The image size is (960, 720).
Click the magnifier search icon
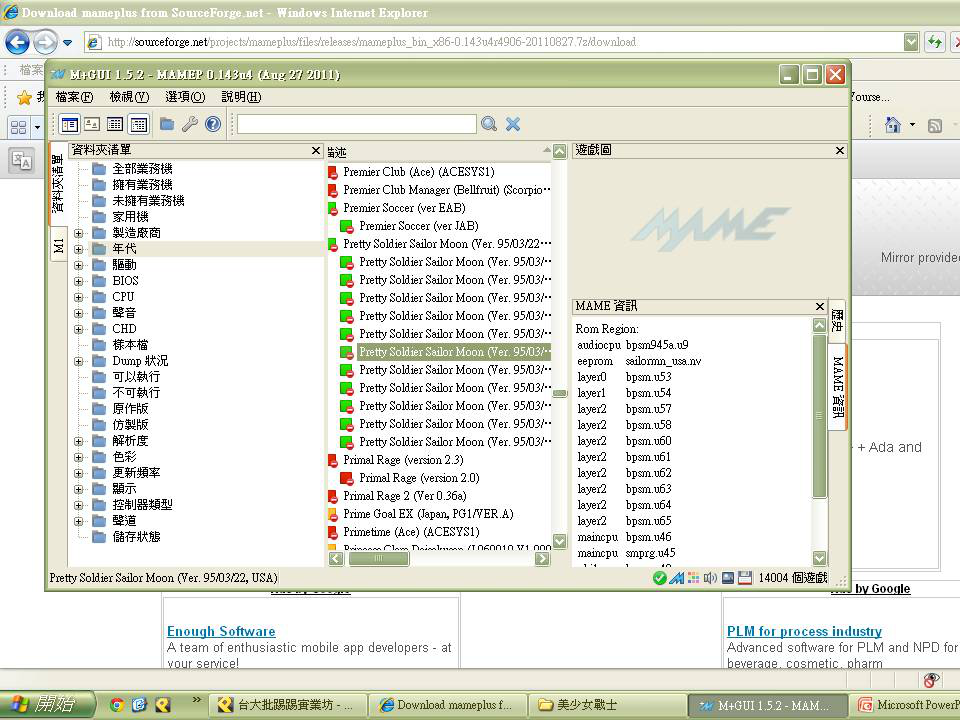point(489,124)
